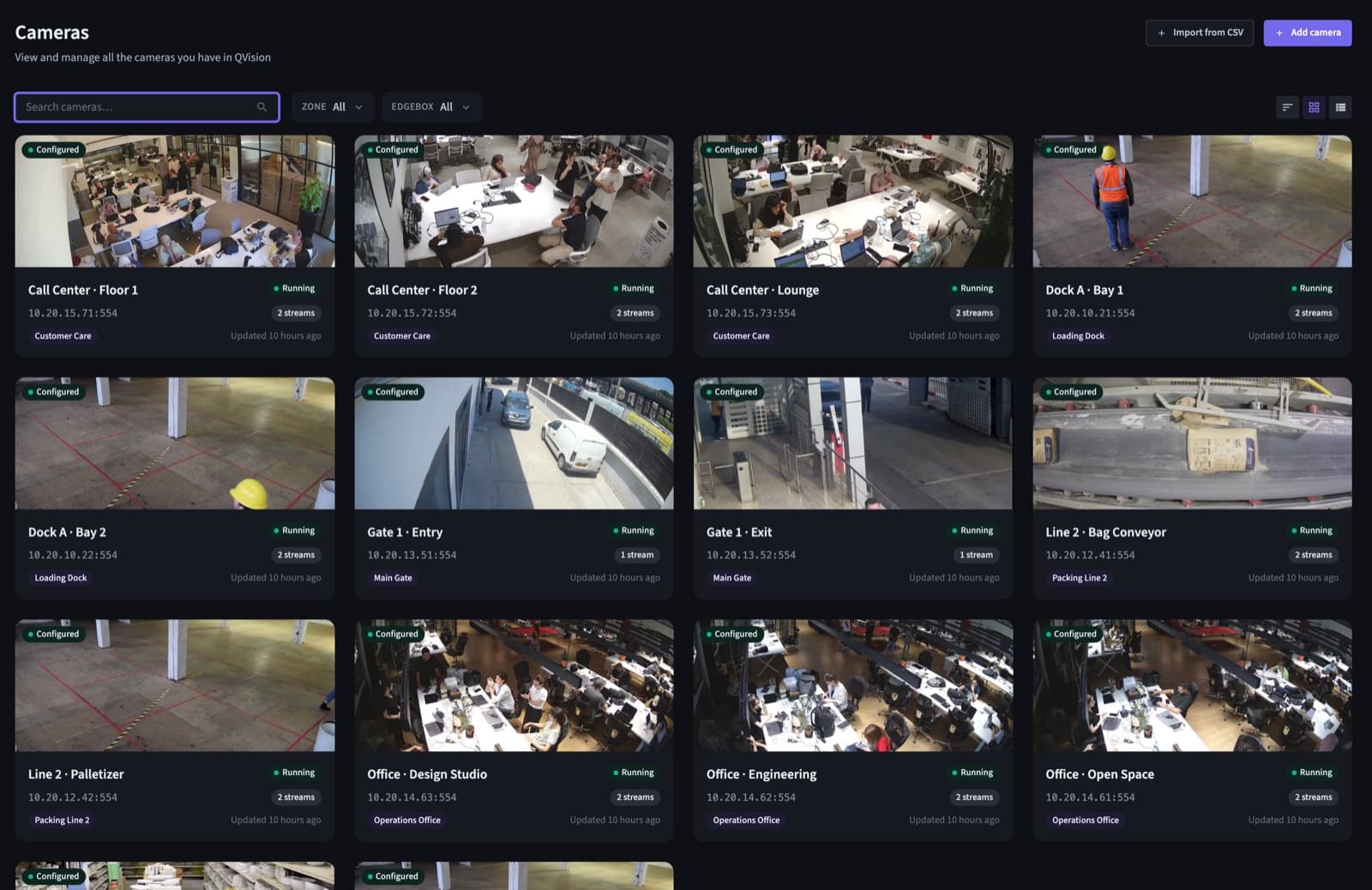Open Call Center · Lounge thumbnail
This screenshot has height=890, width=1372.
pos(853,201)
